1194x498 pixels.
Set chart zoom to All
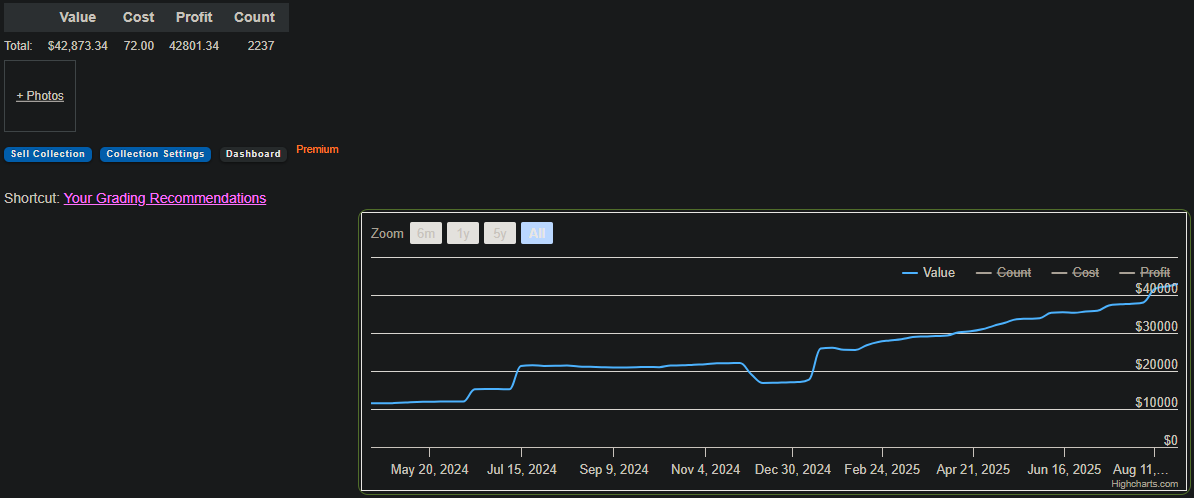pyautogui.click(x=537, y=233)
